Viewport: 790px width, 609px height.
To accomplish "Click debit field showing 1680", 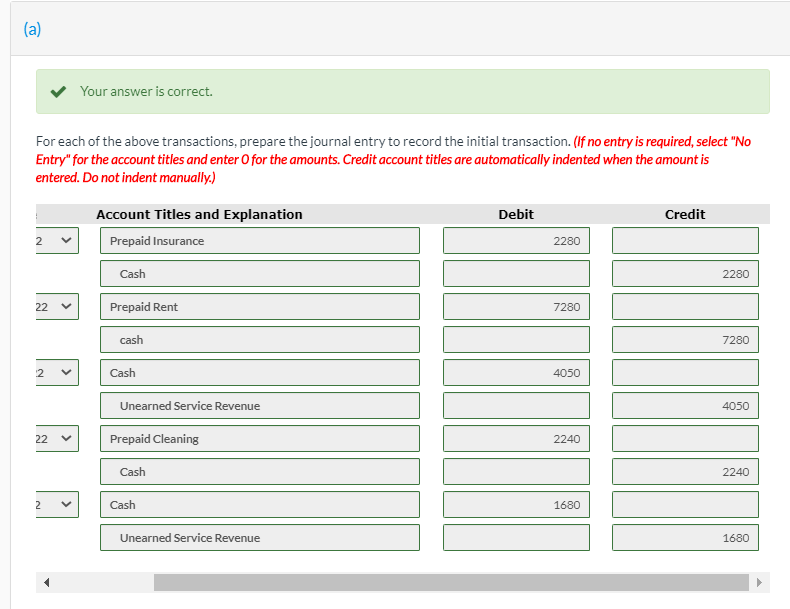I will pos(516,505).
